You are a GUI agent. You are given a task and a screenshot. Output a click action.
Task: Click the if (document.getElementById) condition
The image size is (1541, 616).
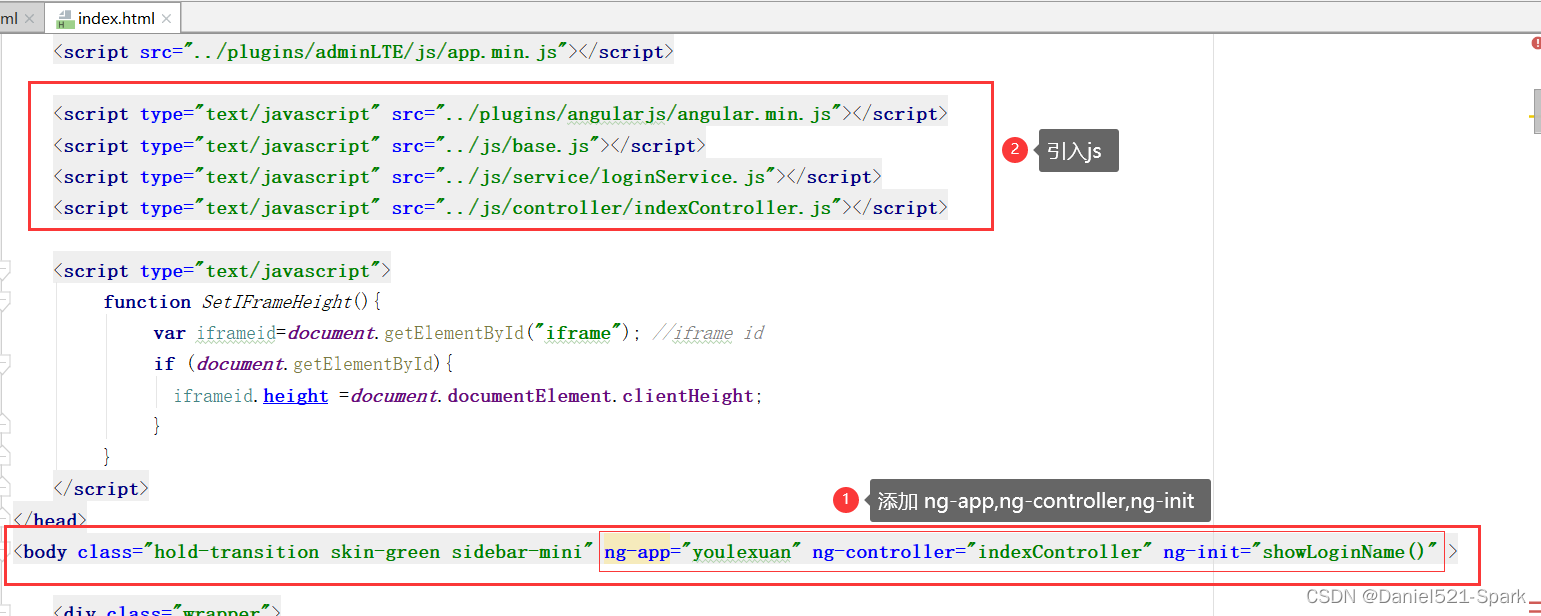304,364
